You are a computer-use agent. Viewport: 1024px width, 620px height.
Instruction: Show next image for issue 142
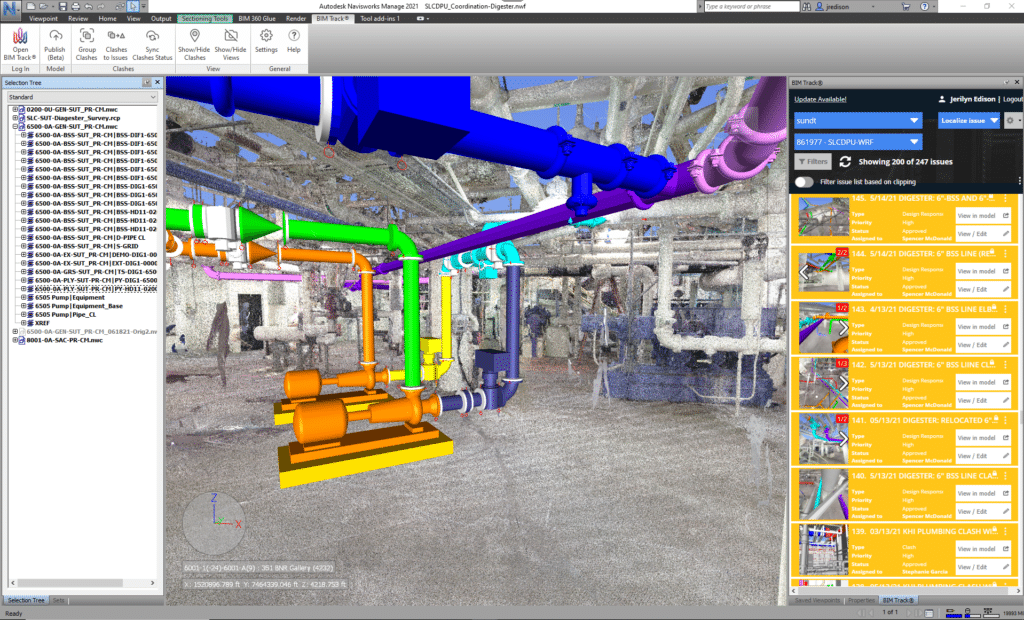(843, 383)
